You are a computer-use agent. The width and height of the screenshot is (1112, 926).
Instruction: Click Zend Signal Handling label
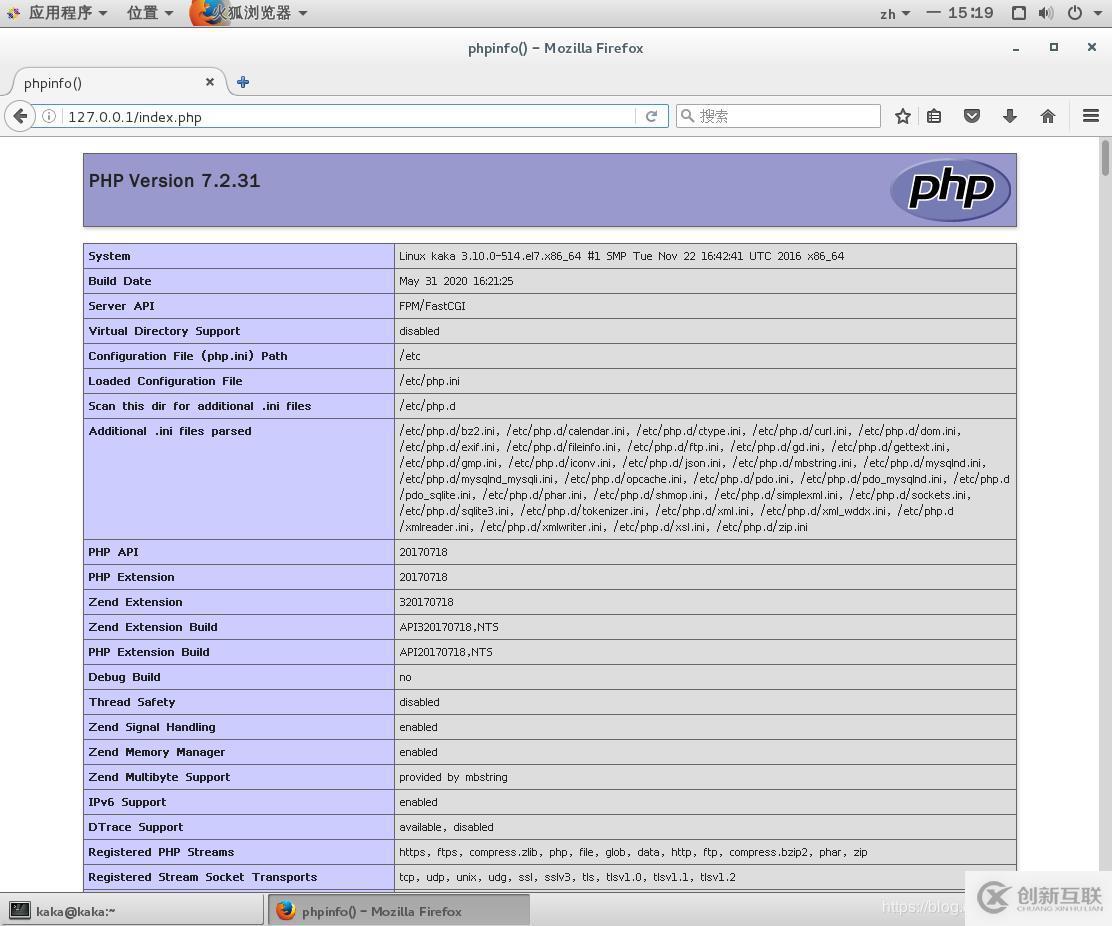(x=151, y=727)
